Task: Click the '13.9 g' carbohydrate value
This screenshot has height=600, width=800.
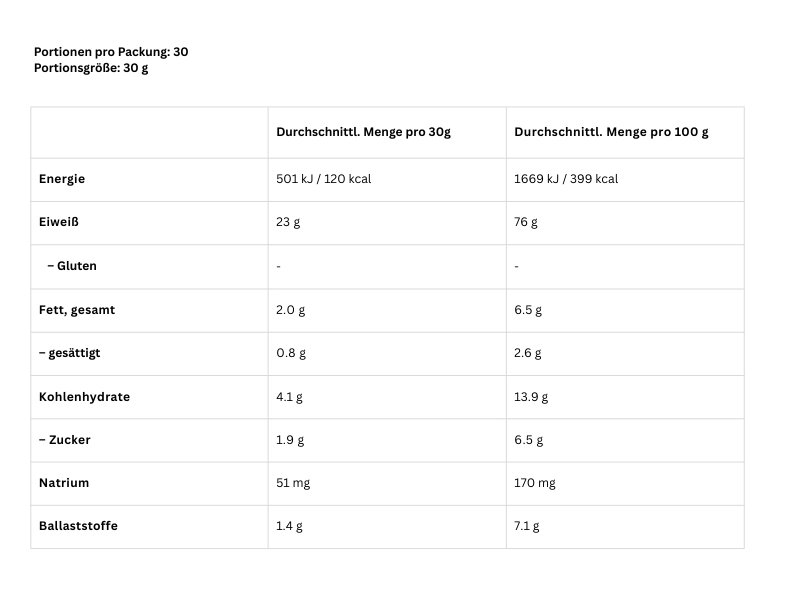Action: click(x=531, y=397)
